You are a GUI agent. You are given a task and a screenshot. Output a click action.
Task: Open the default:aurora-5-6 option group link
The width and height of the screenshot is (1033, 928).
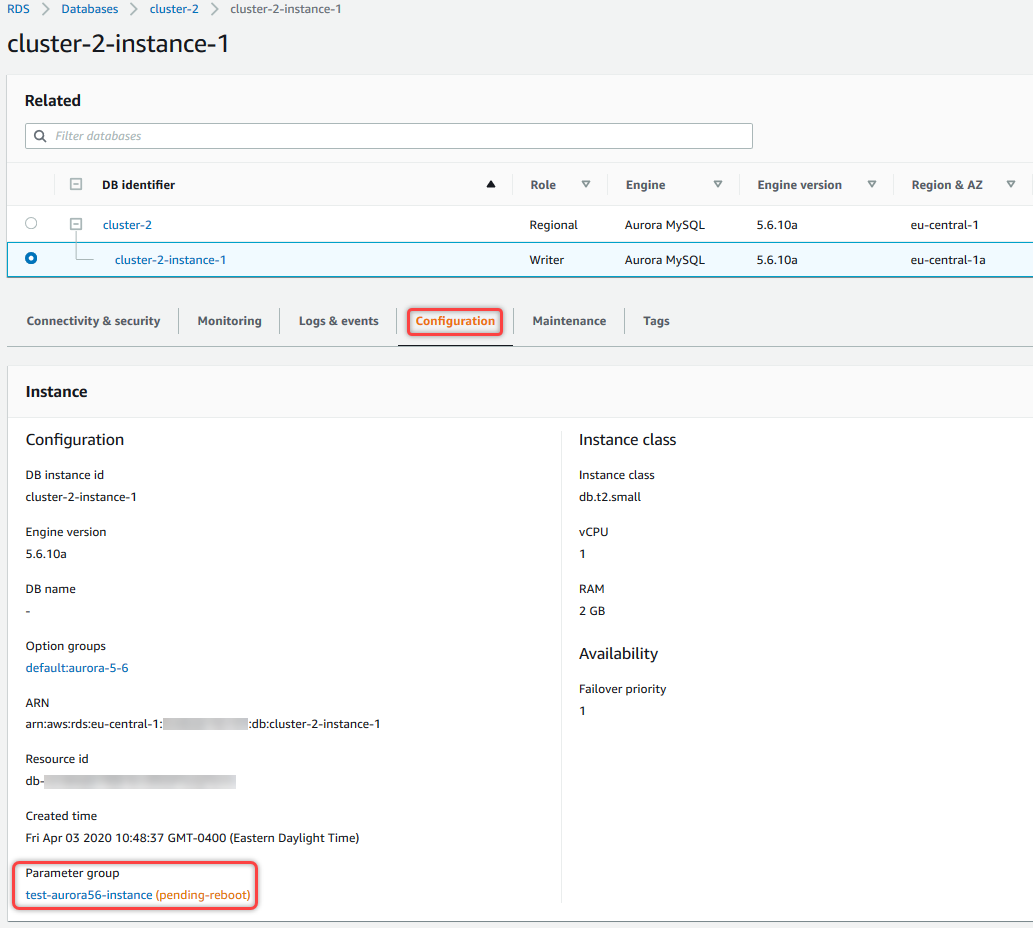[77, 668]
